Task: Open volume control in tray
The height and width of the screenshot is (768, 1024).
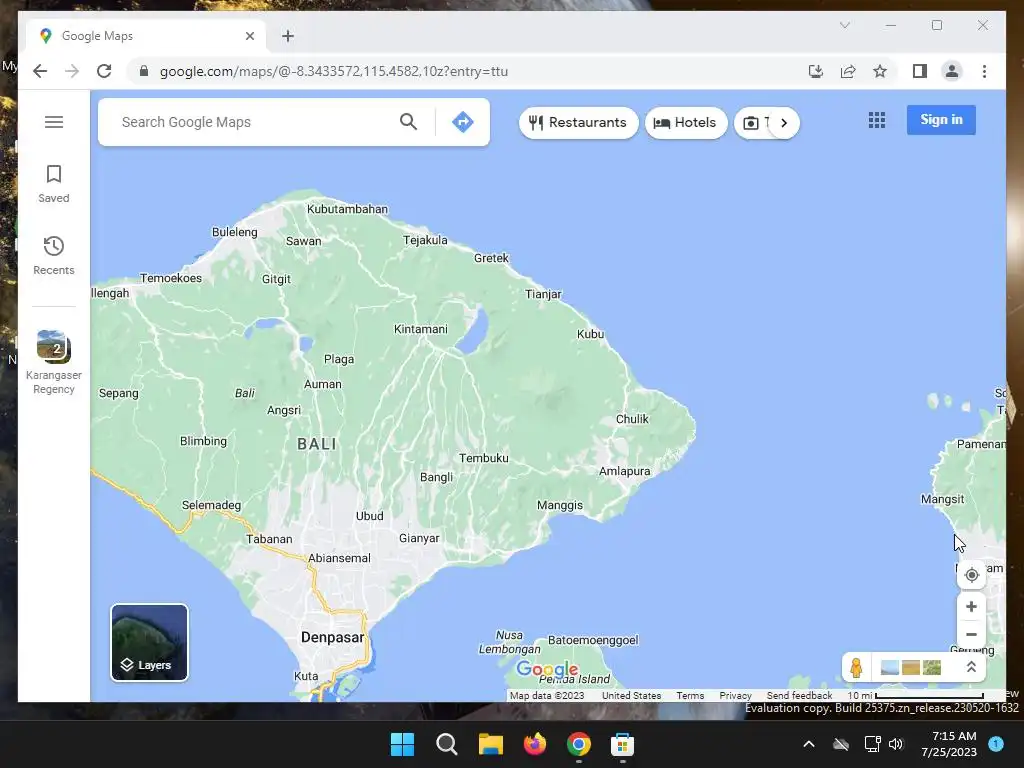Action: pos(896,744)
